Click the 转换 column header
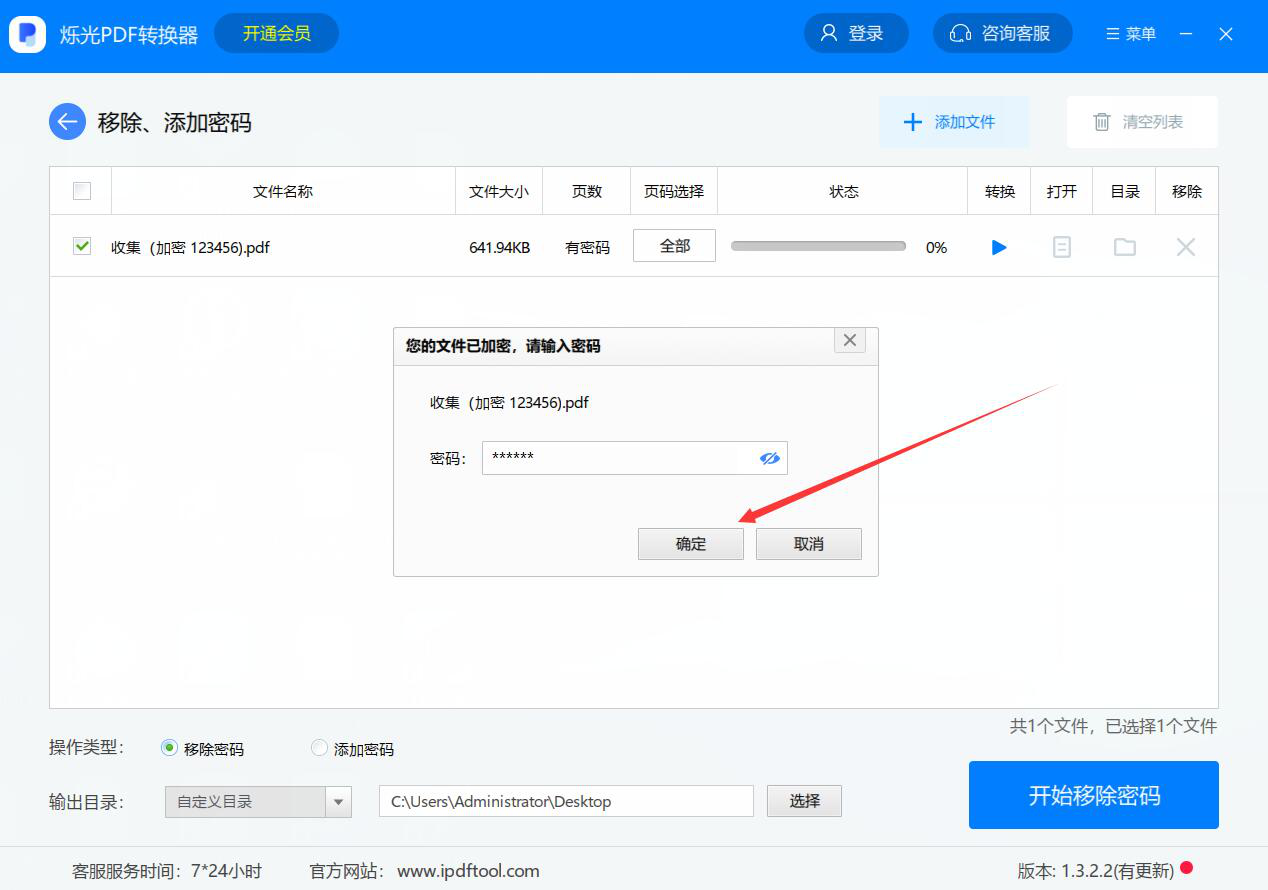 coord(999,191)
